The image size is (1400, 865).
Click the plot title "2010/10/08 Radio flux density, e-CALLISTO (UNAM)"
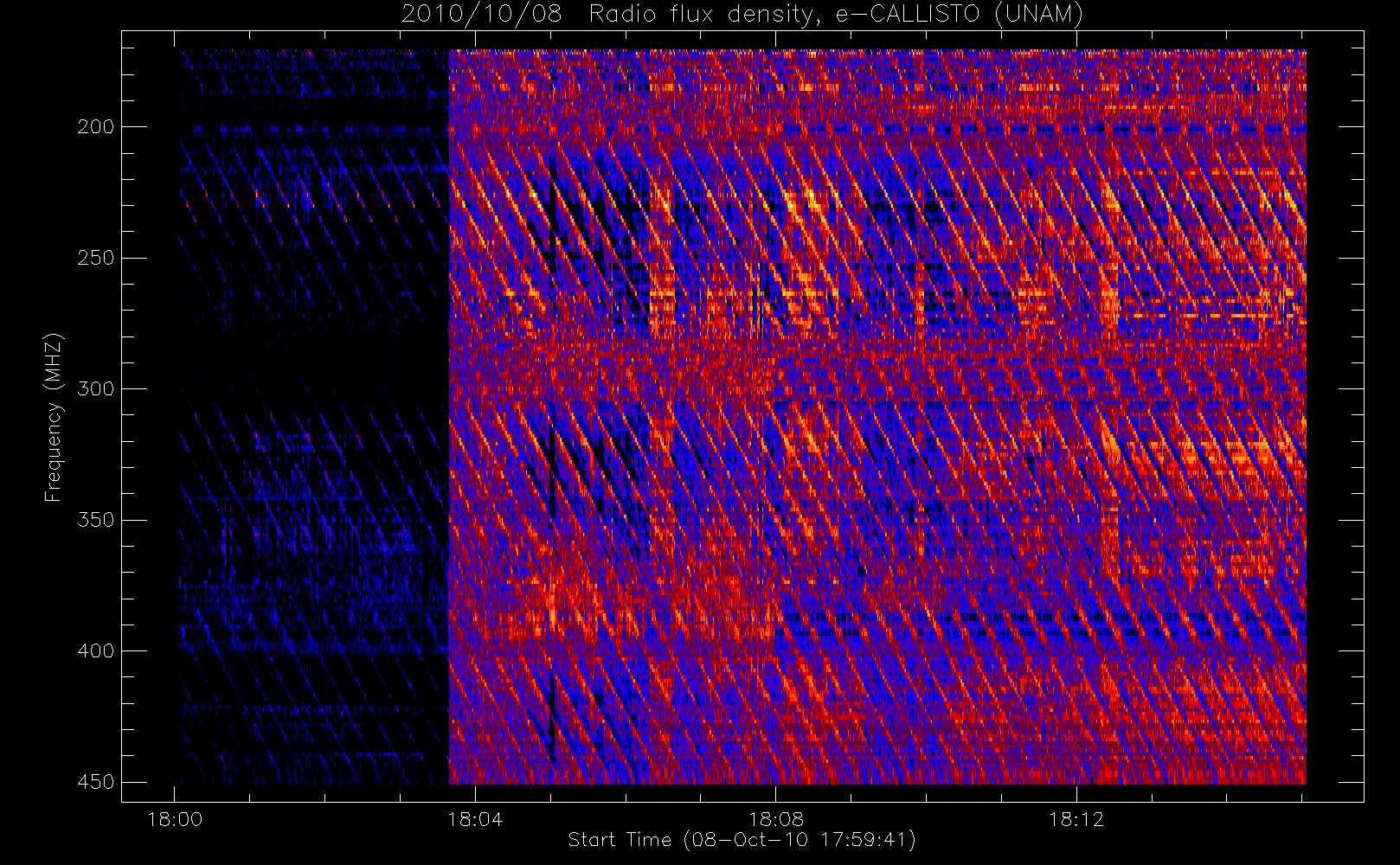click(742, 15)
